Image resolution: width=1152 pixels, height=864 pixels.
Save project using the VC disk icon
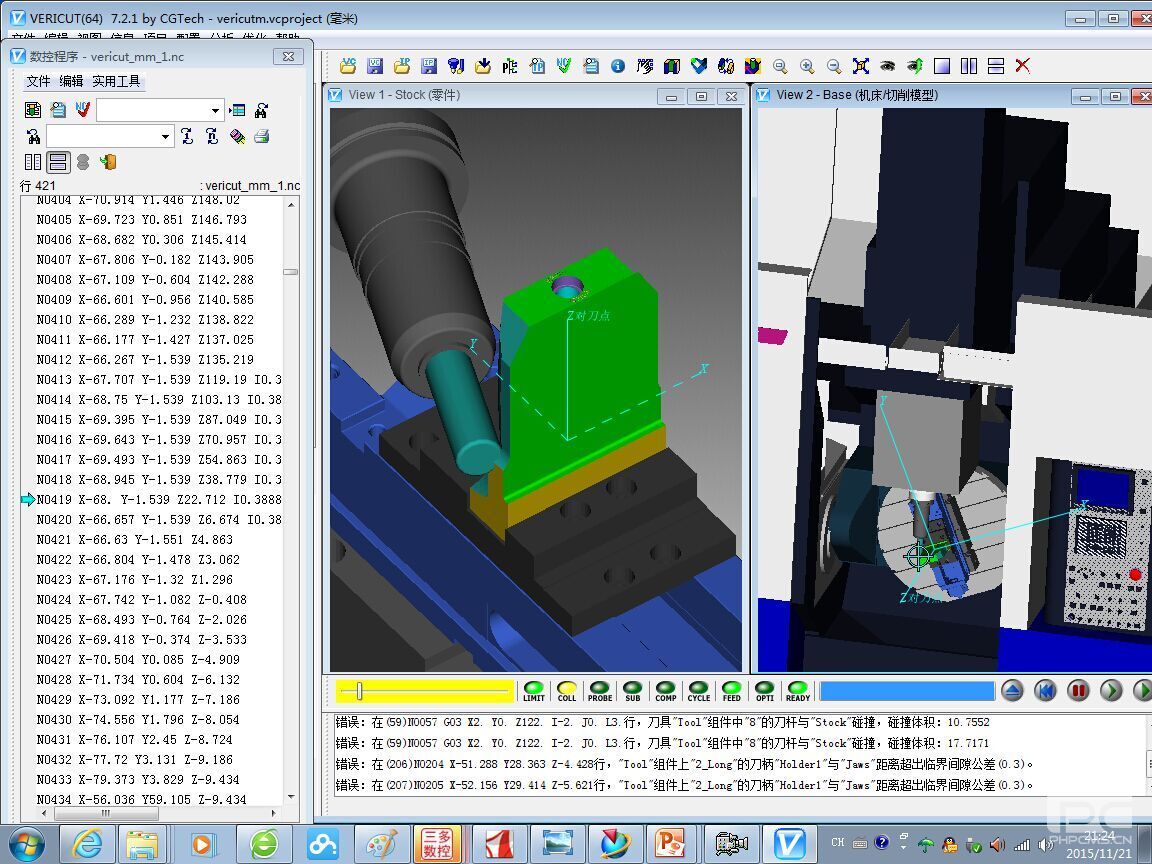point(375,66)
